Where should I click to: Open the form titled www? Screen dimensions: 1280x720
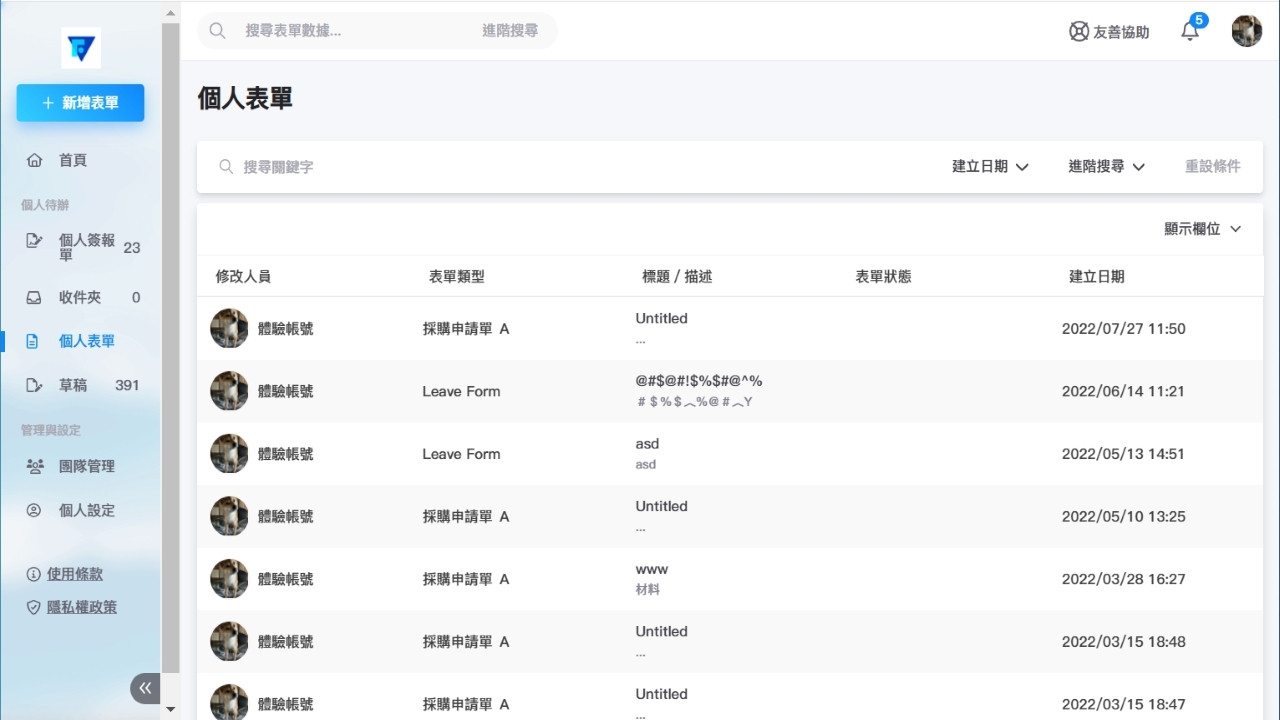coord(652,569)
